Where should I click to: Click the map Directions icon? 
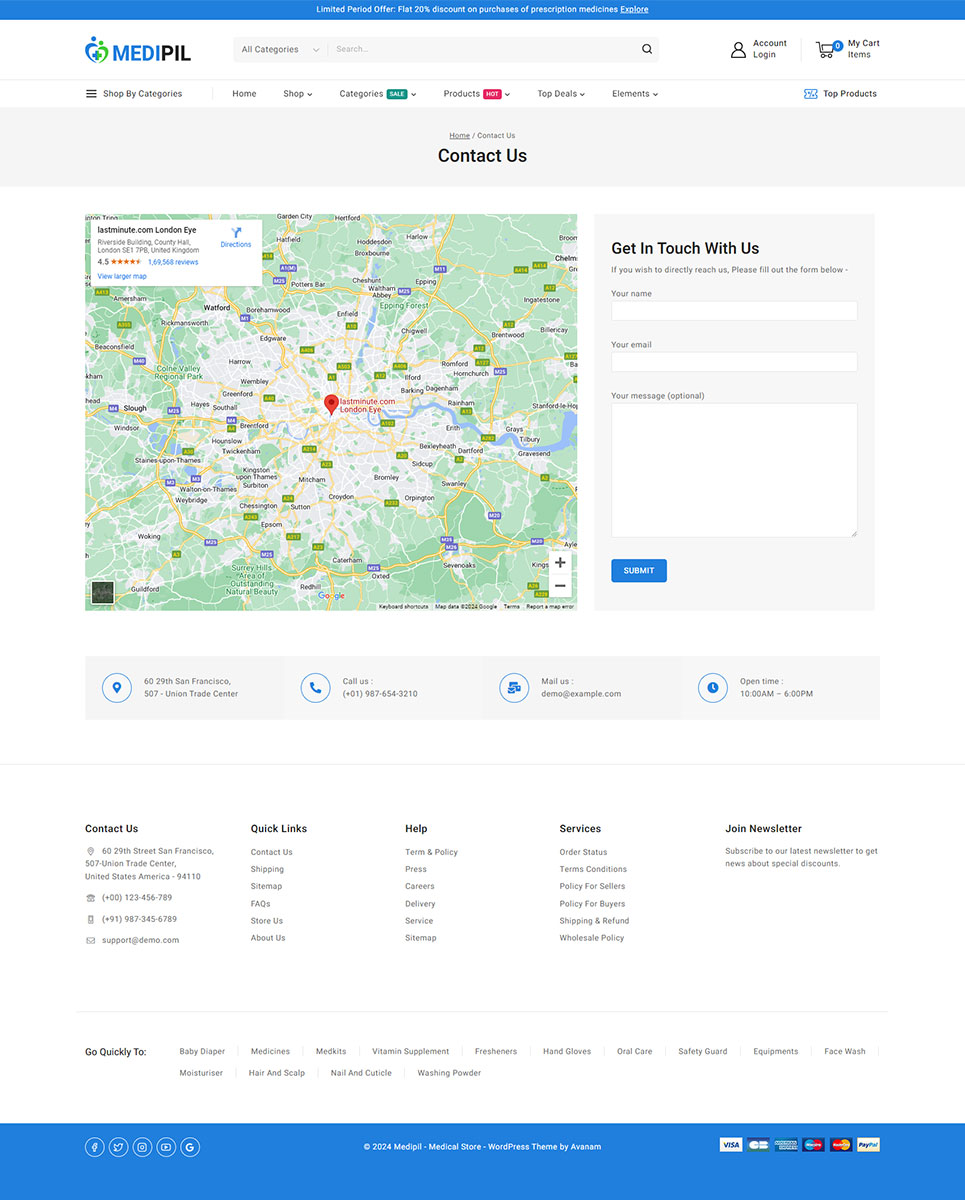pyautogui.click(x=236, y=234)
